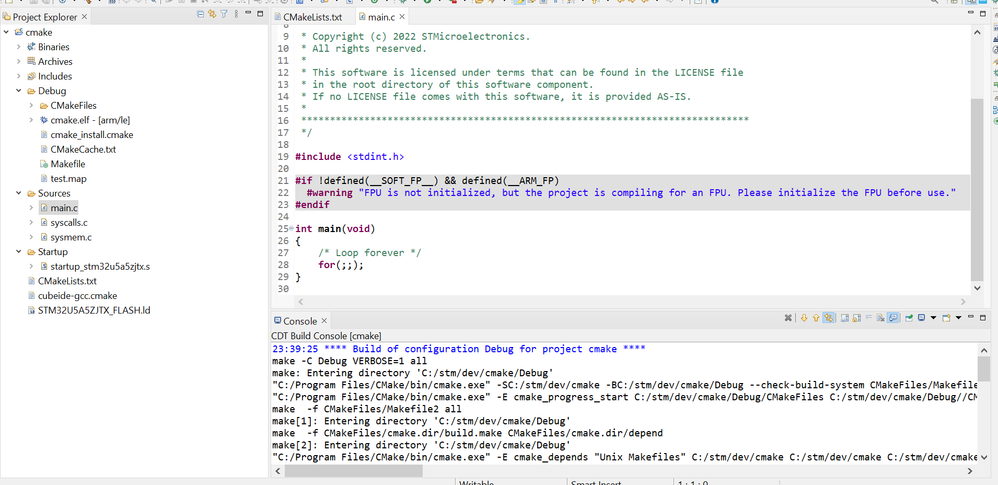Select main.c in Sources folder
The height and width of the screenshot is (485, 998).
tap(64, 208)
